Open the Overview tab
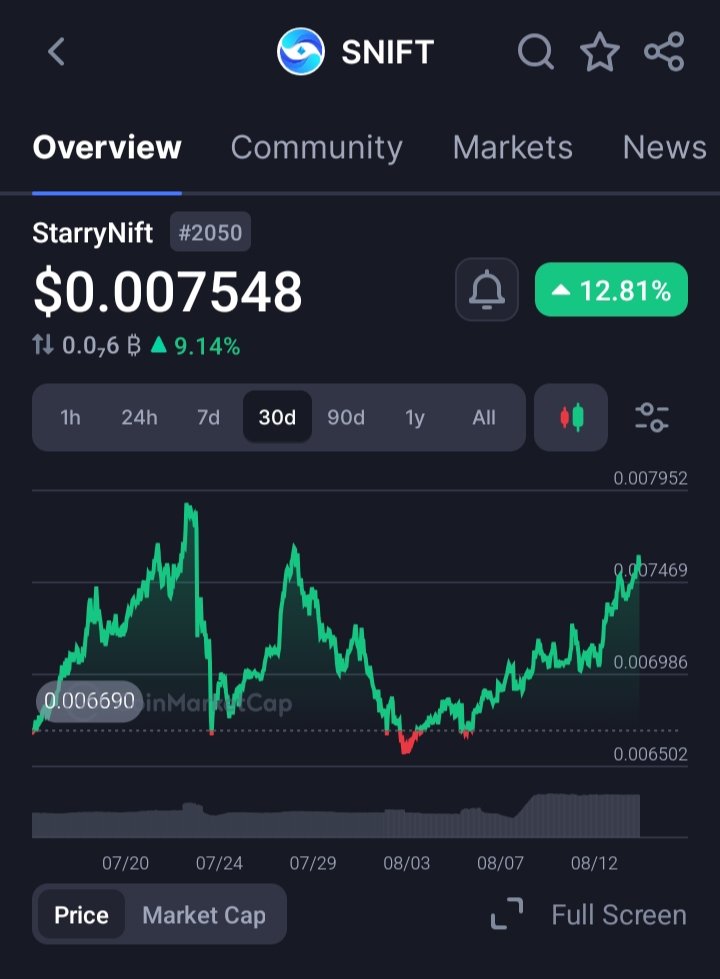Image resolution: width=720 pixels, height=979 pixels. click(107, 148)
